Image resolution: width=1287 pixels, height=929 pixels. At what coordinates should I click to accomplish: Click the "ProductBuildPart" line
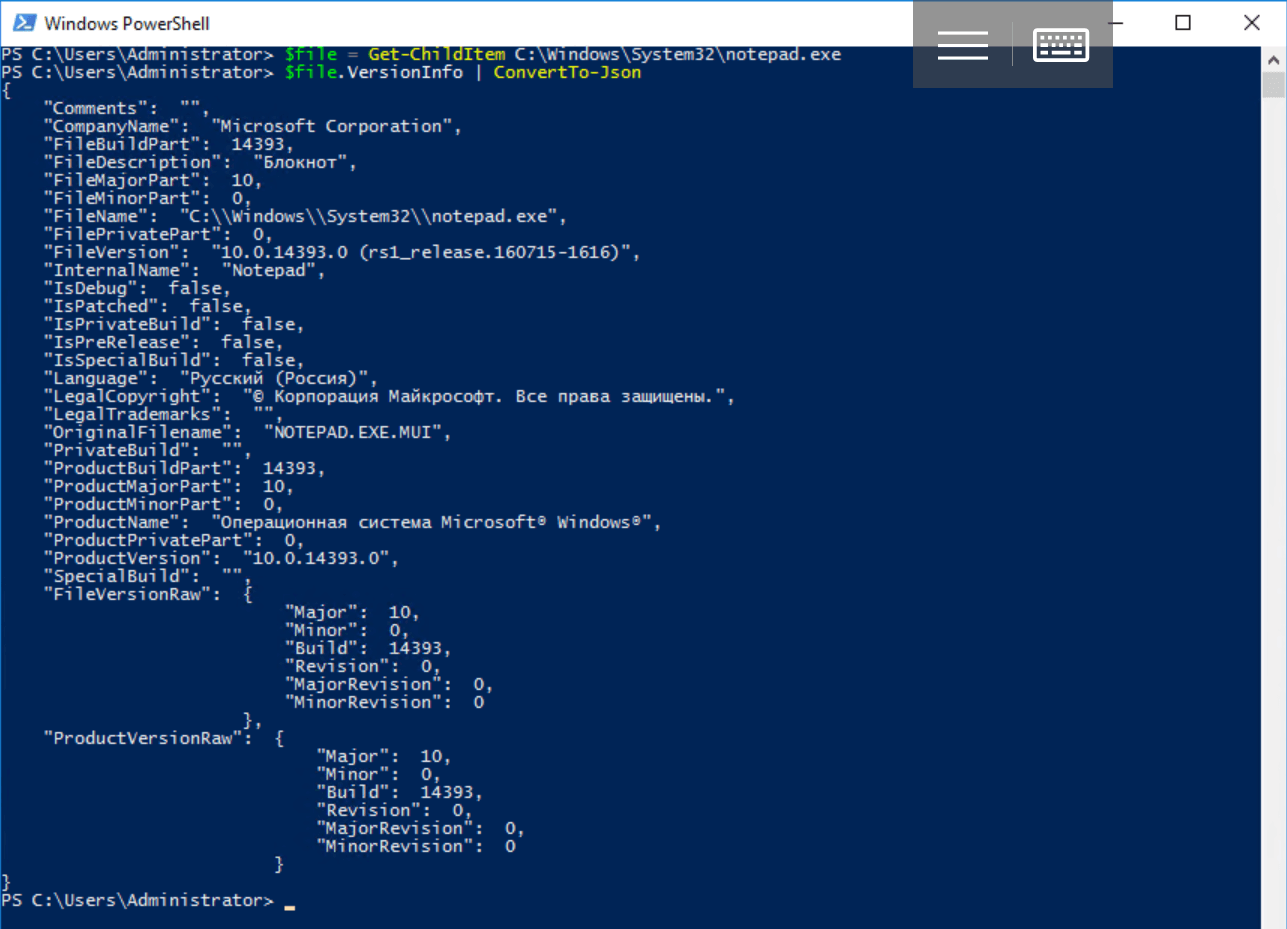[x=183, y=468]
